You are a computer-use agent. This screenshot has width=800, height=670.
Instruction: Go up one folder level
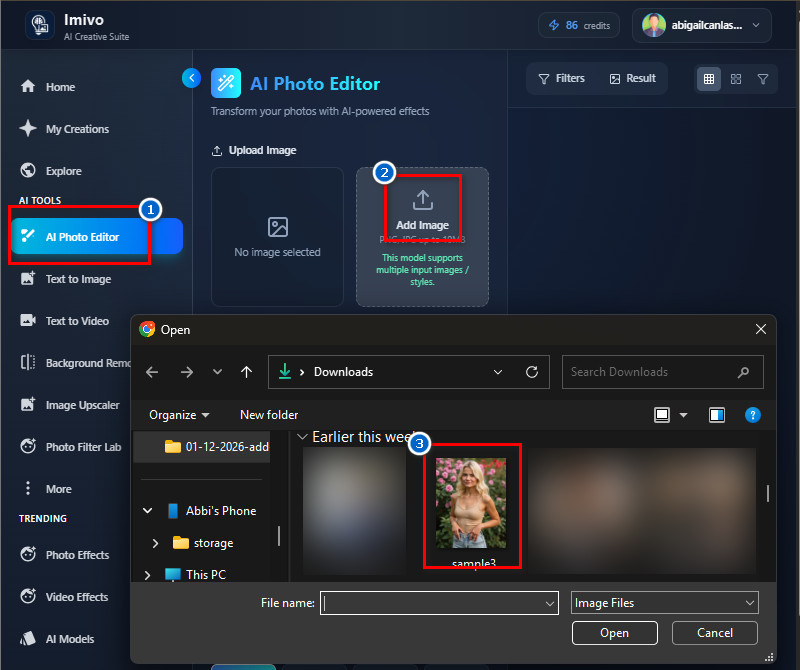pyautogui.click(x=246, y=372)
